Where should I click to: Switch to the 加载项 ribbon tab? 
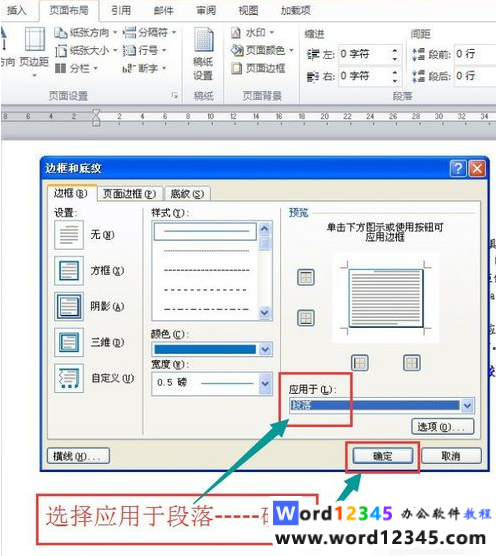click(x=296, y=11)
